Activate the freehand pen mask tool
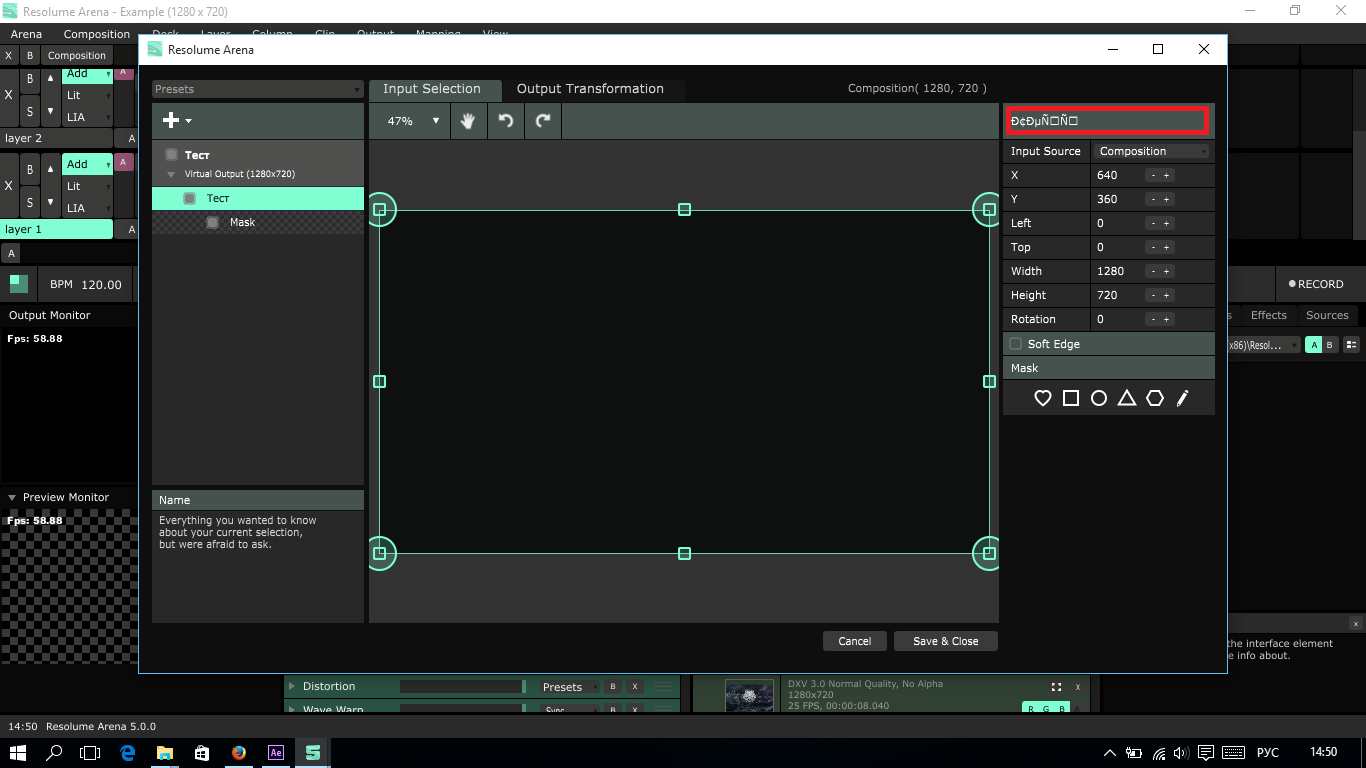Viewport: 1366px width, 768px height. point(1182,398)
